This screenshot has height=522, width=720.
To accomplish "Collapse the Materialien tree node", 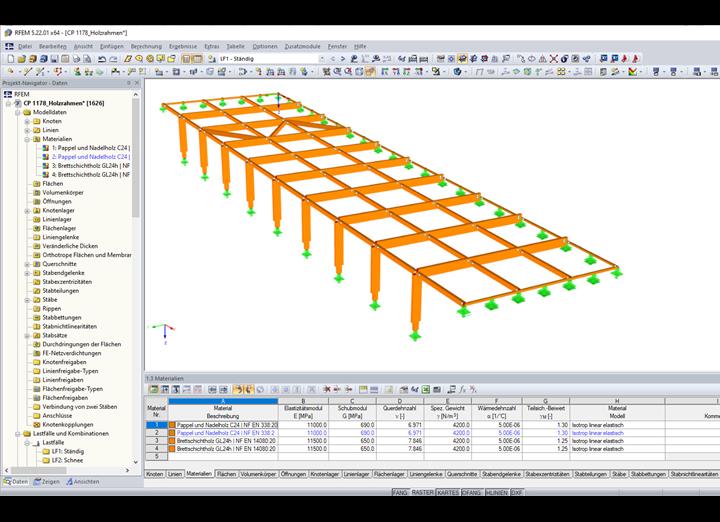I will (x=27, y=139).
